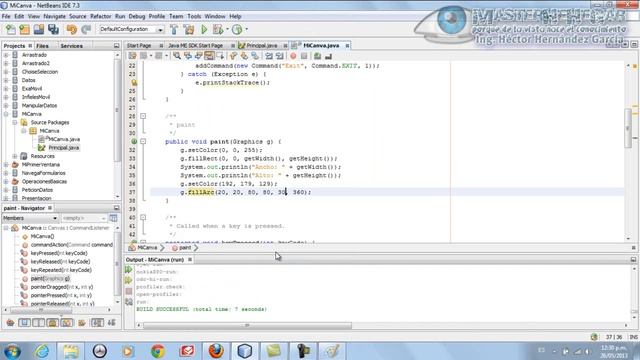Click the Start Macro Recording red icon
The height and width of the screenshot is (360, 640).
pos(293,56)
